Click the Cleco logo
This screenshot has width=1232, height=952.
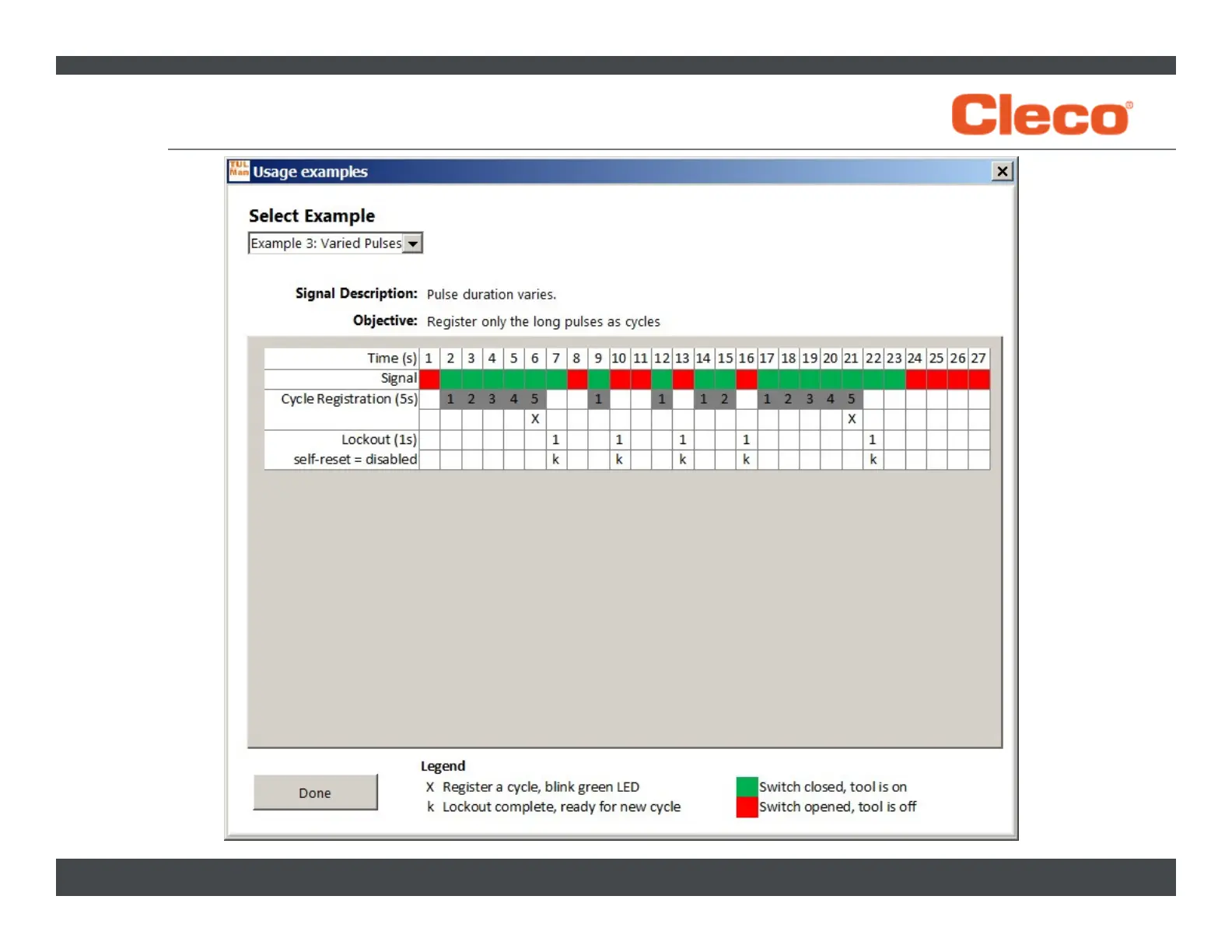[x=1041, y=114]
